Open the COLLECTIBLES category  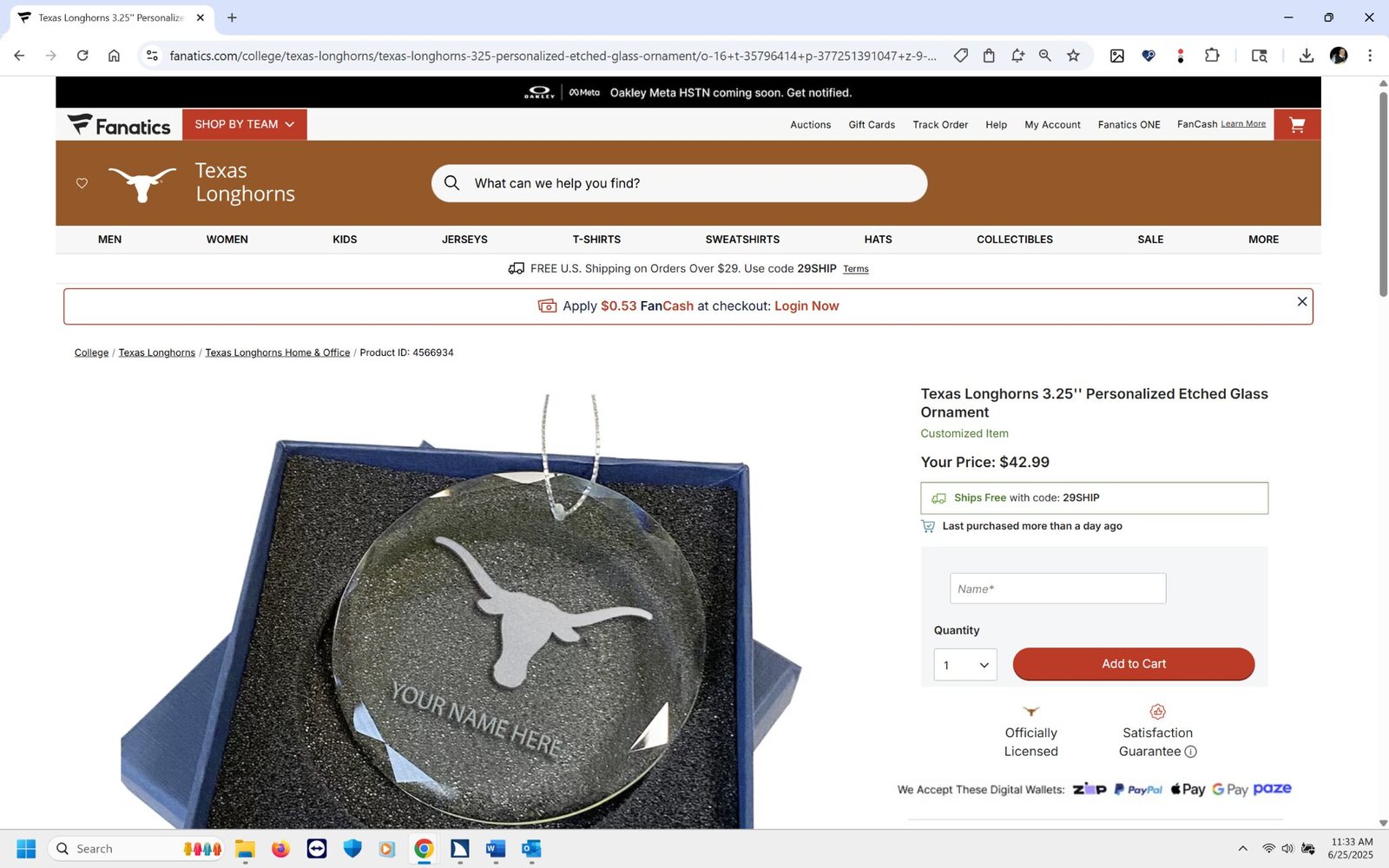point(1014,240)
